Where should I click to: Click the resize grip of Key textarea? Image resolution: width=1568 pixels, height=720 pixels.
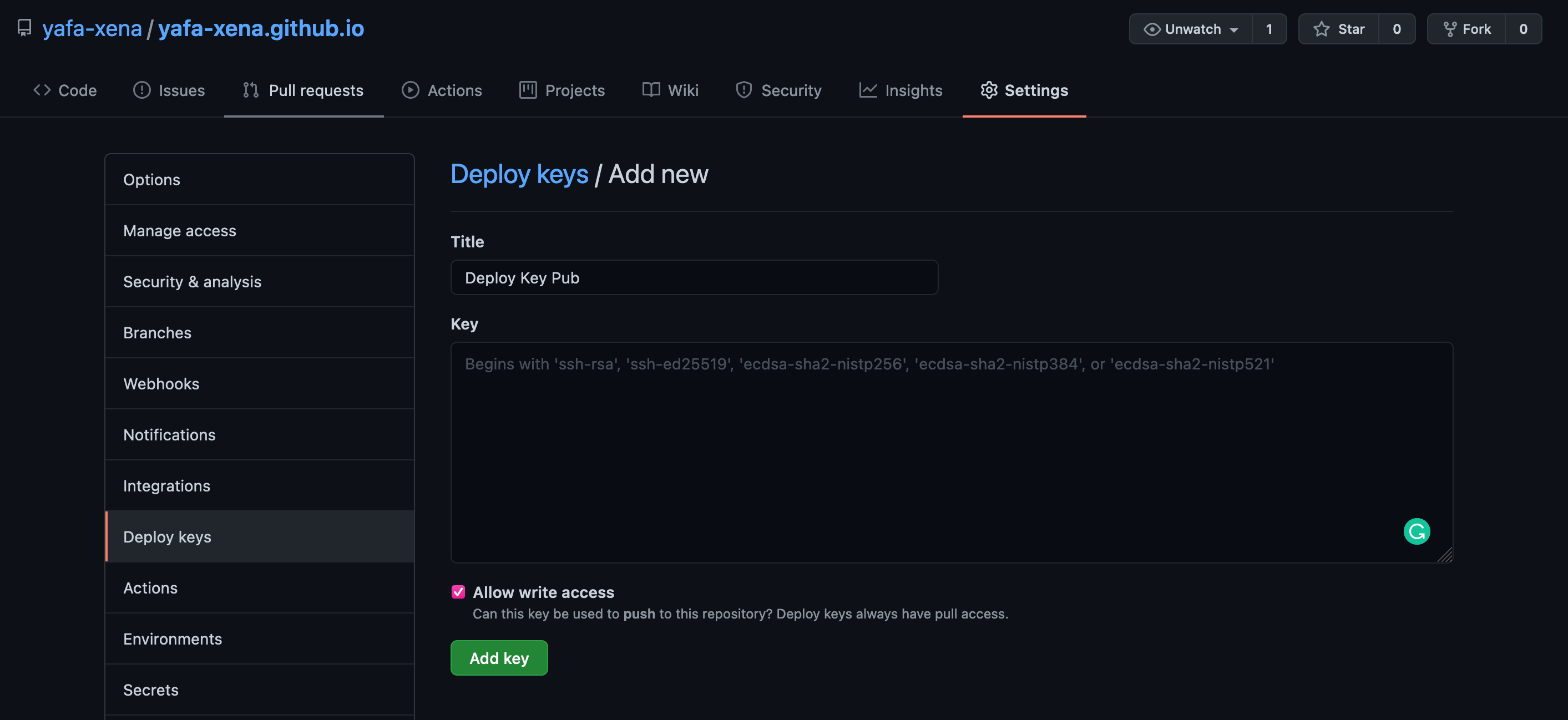[1445, 555]
